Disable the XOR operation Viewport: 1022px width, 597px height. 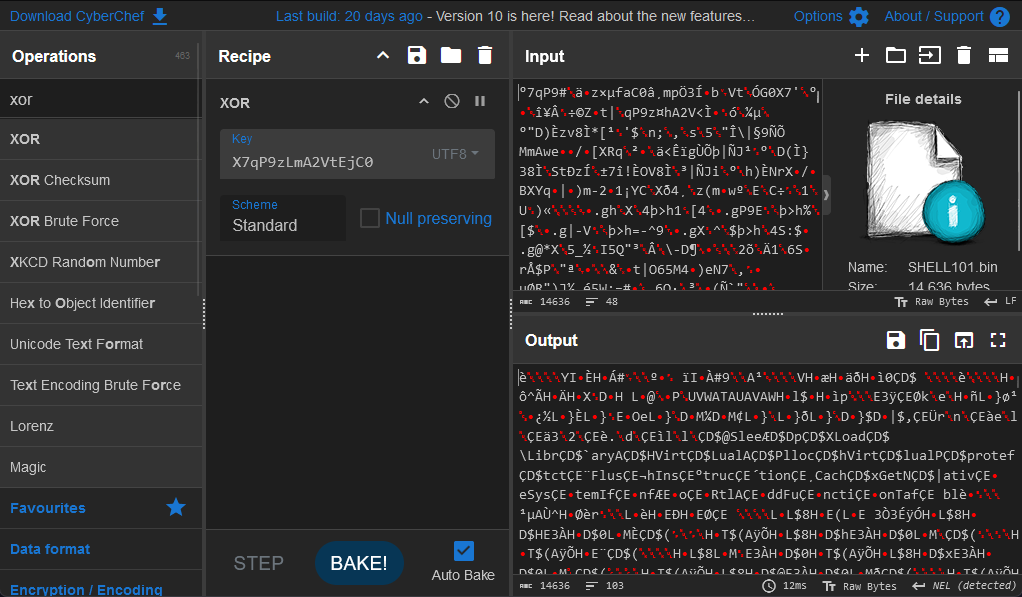click(452, 102)
